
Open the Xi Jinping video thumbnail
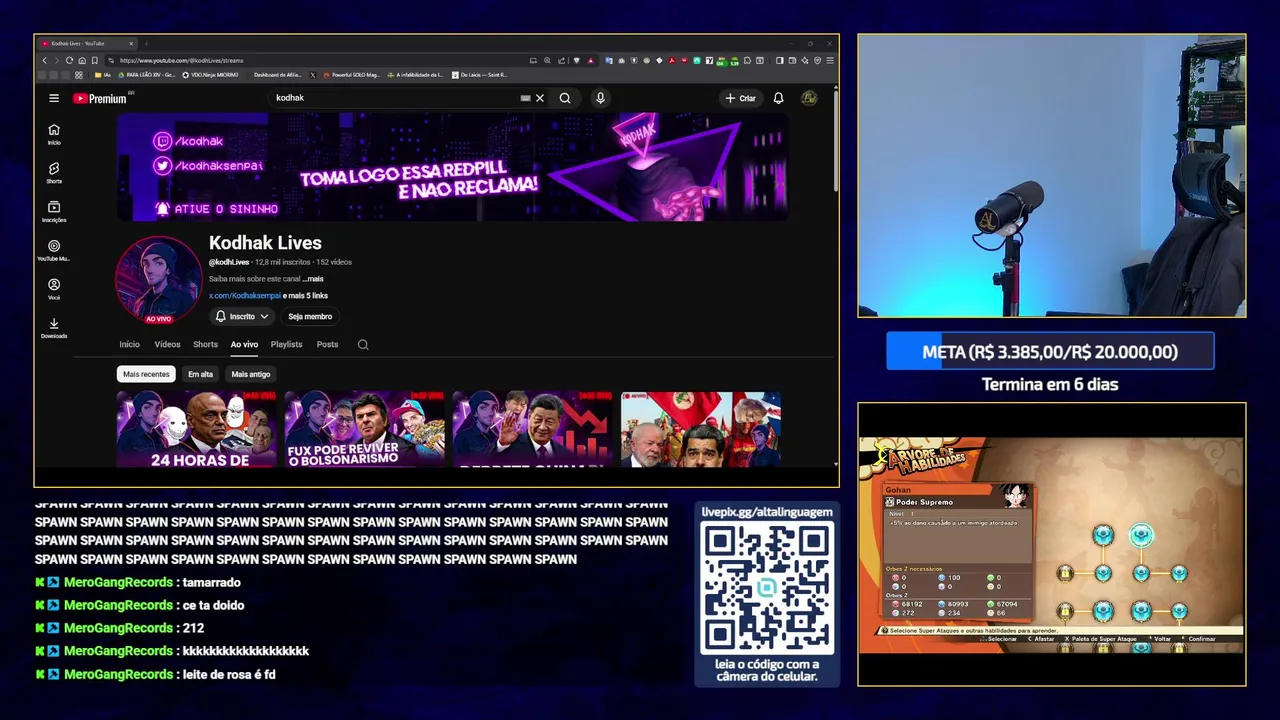pyautogui.click(x=533, y=429)
